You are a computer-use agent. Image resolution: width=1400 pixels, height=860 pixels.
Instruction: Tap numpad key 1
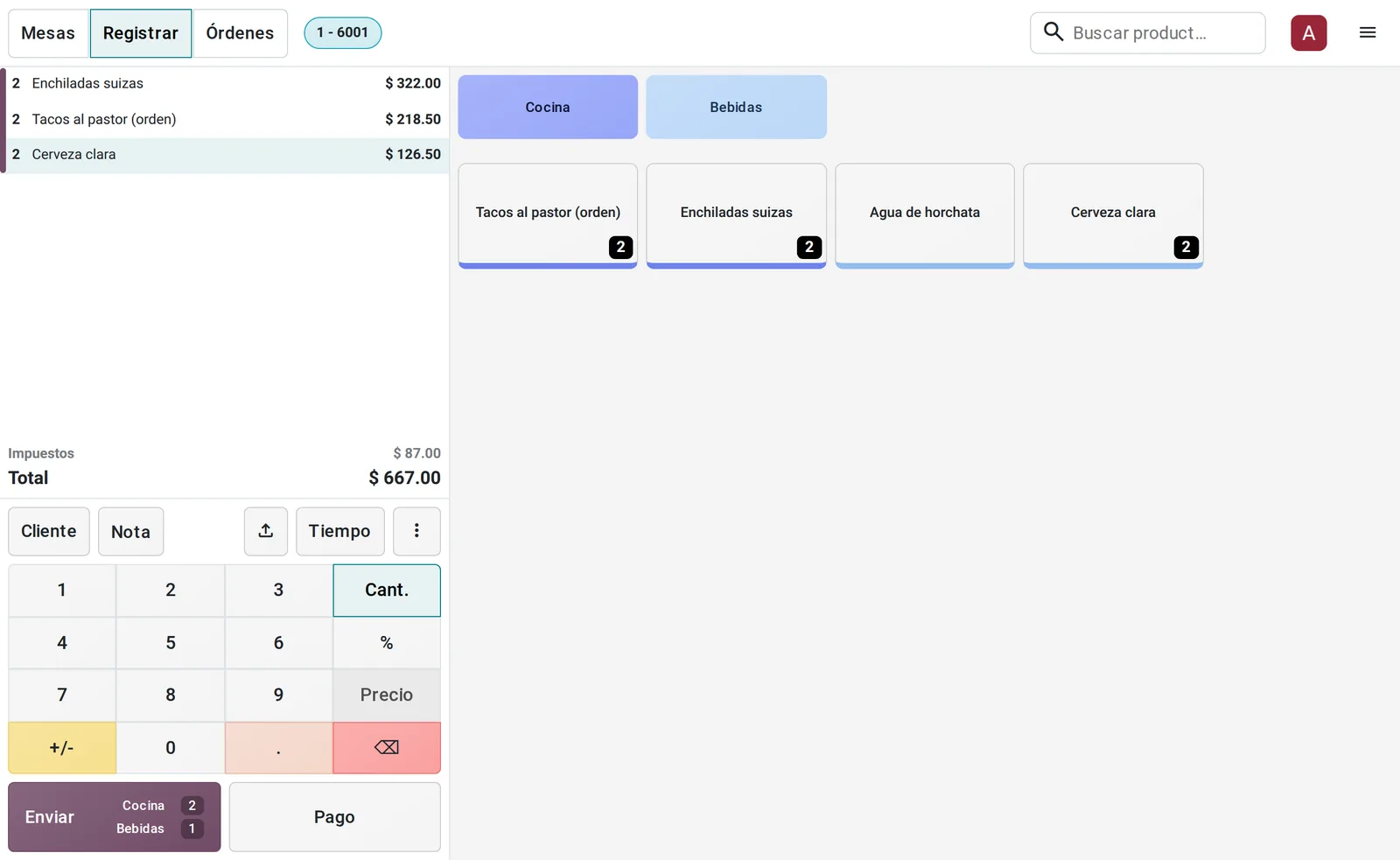pyautogui.click(x=62, y=591)
